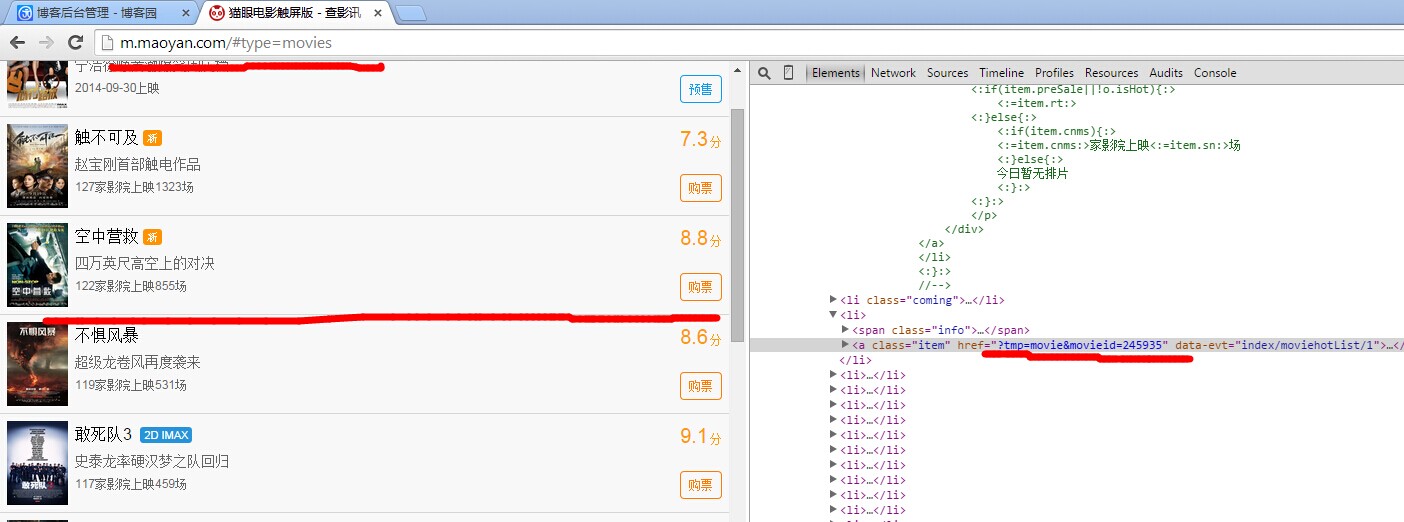The height and width of the screenshot is (522, 1404).
Task: Click the movie title 触不可及
Action: (x=106, y=138)
